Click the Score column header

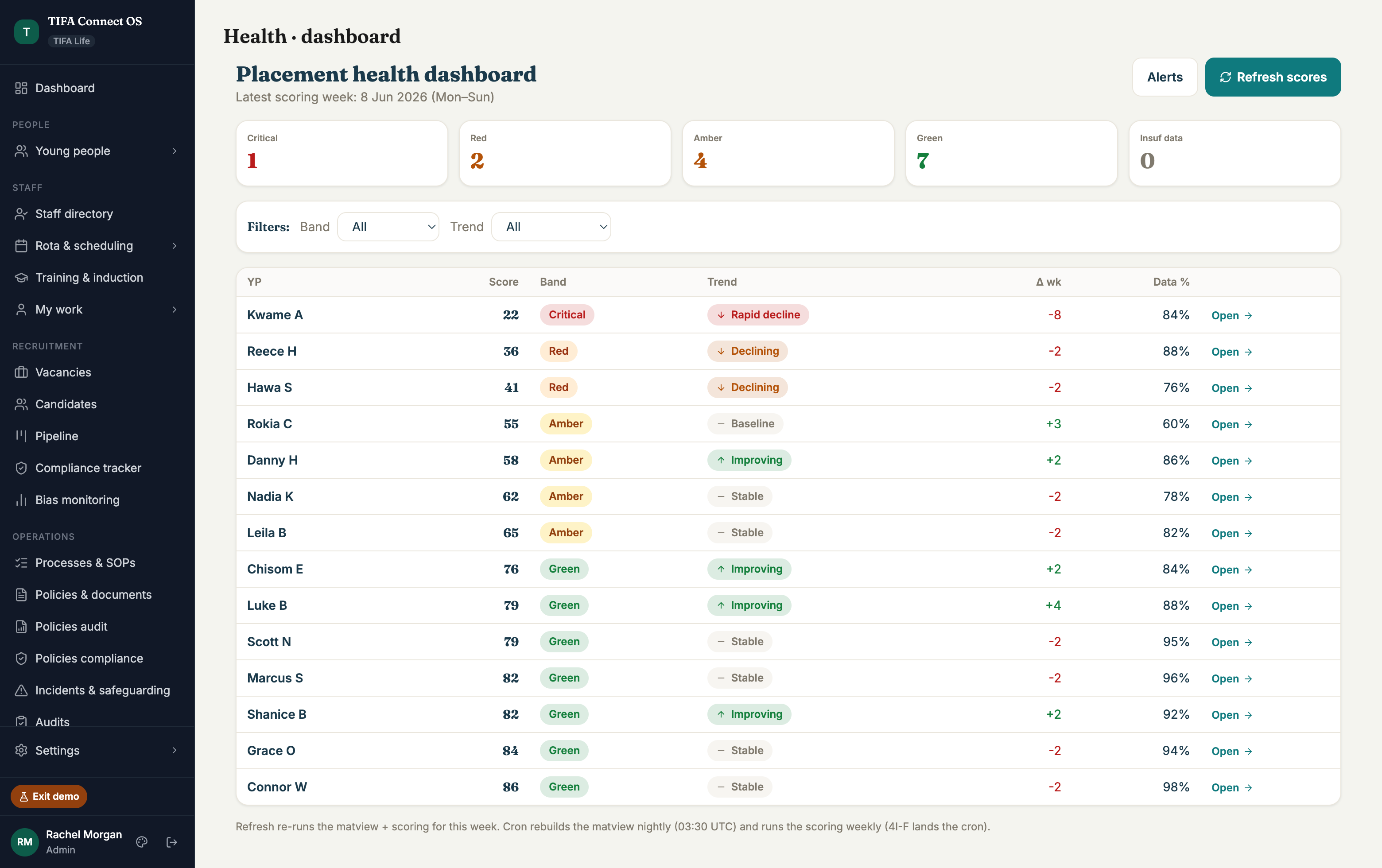[503, 282]
